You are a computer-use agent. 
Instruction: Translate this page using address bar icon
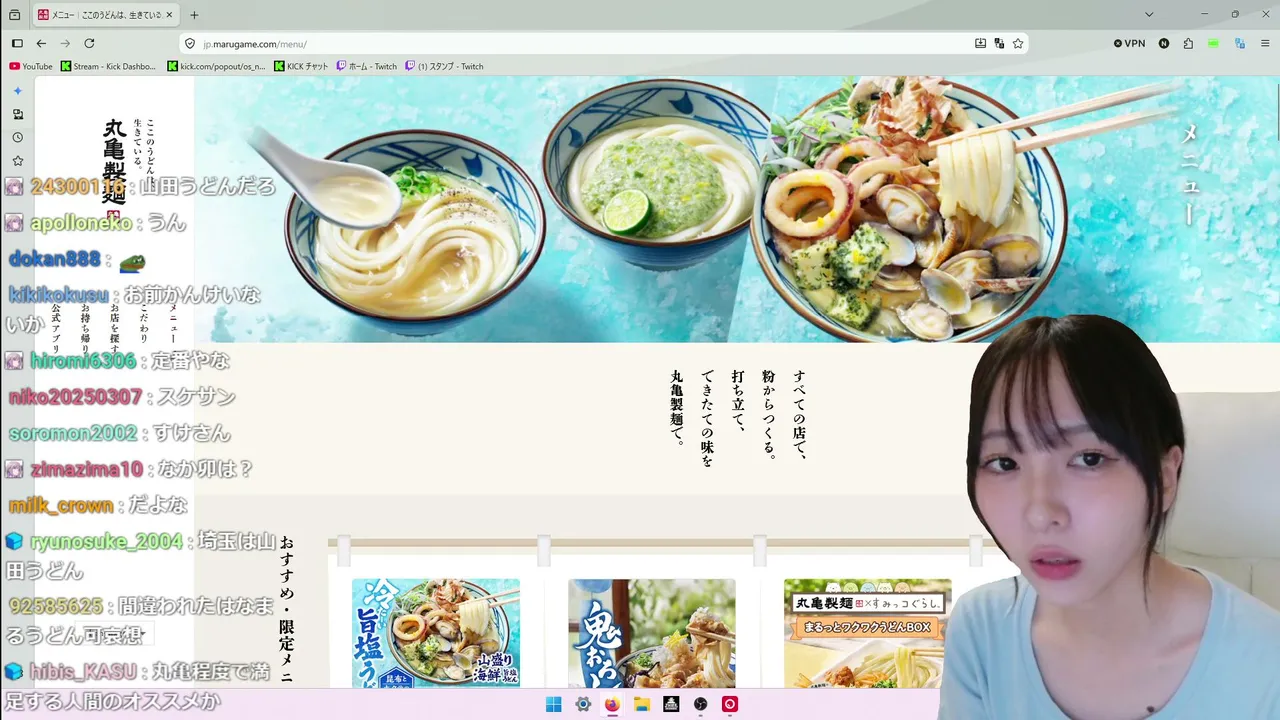(x=999, y=44)
